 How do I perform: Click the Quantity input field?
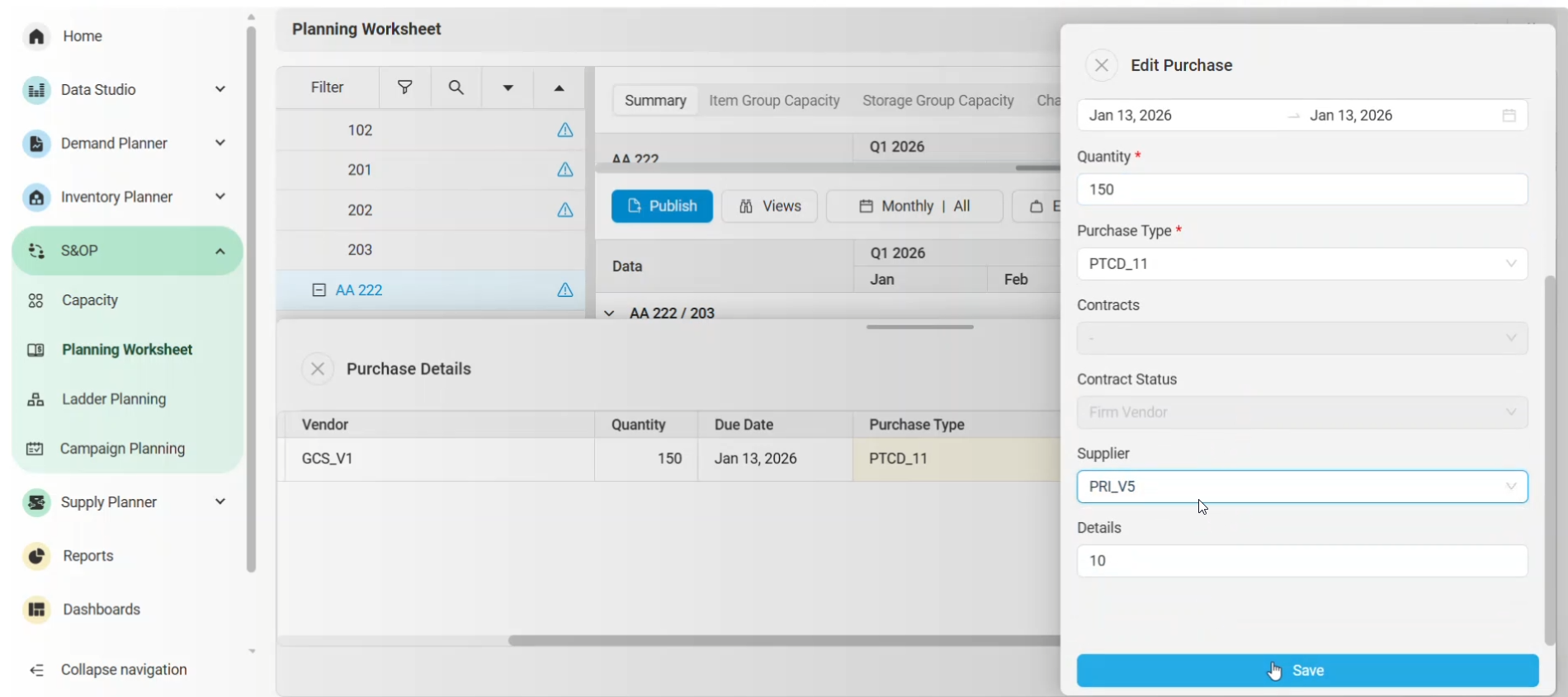[x=1301, y=190]
